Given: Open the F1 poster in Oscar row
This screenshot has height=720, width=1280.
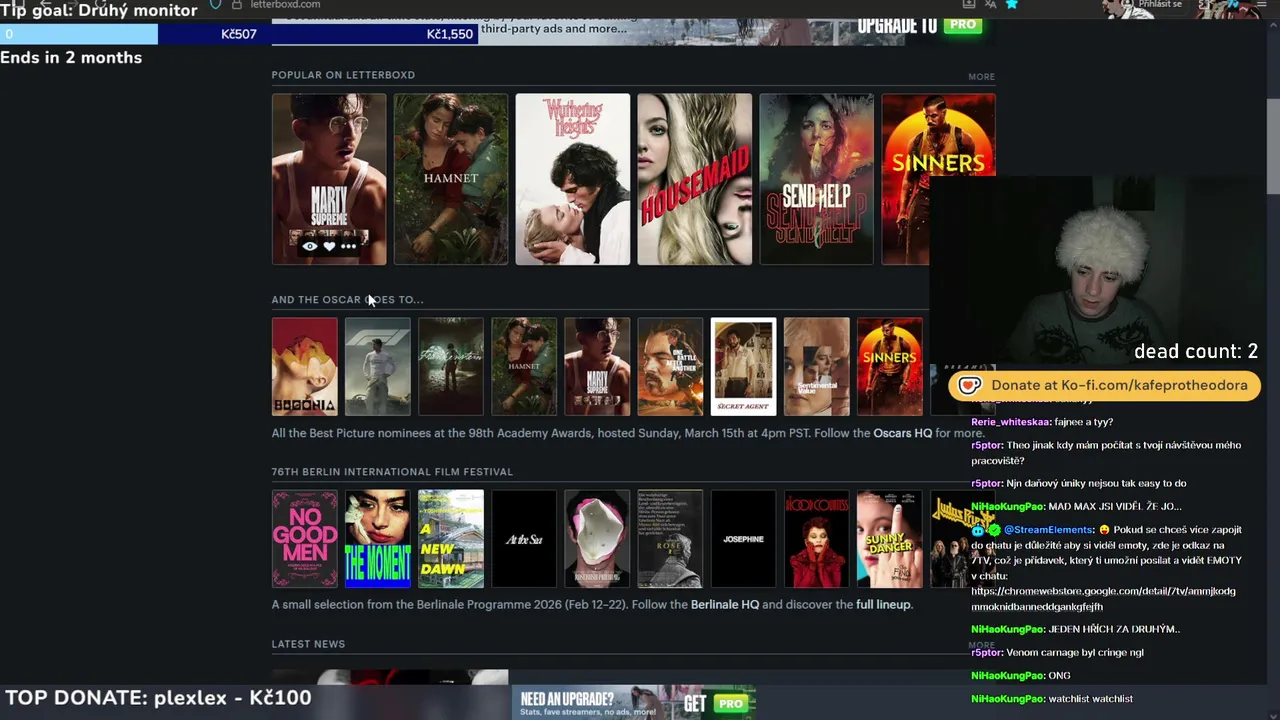Looking at the screenshot, I should (378, 366).
